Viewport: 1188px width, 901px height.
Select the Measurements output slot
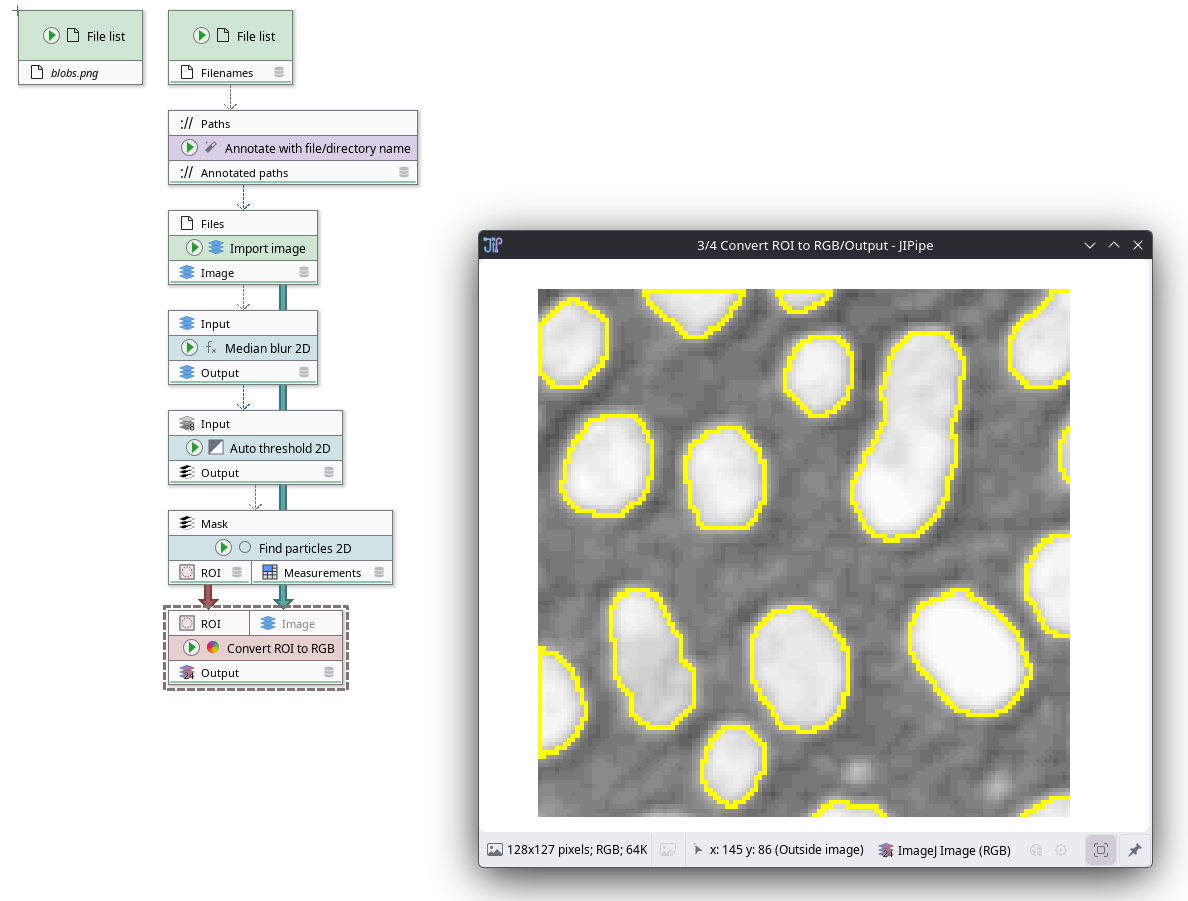tap(321, 573)
